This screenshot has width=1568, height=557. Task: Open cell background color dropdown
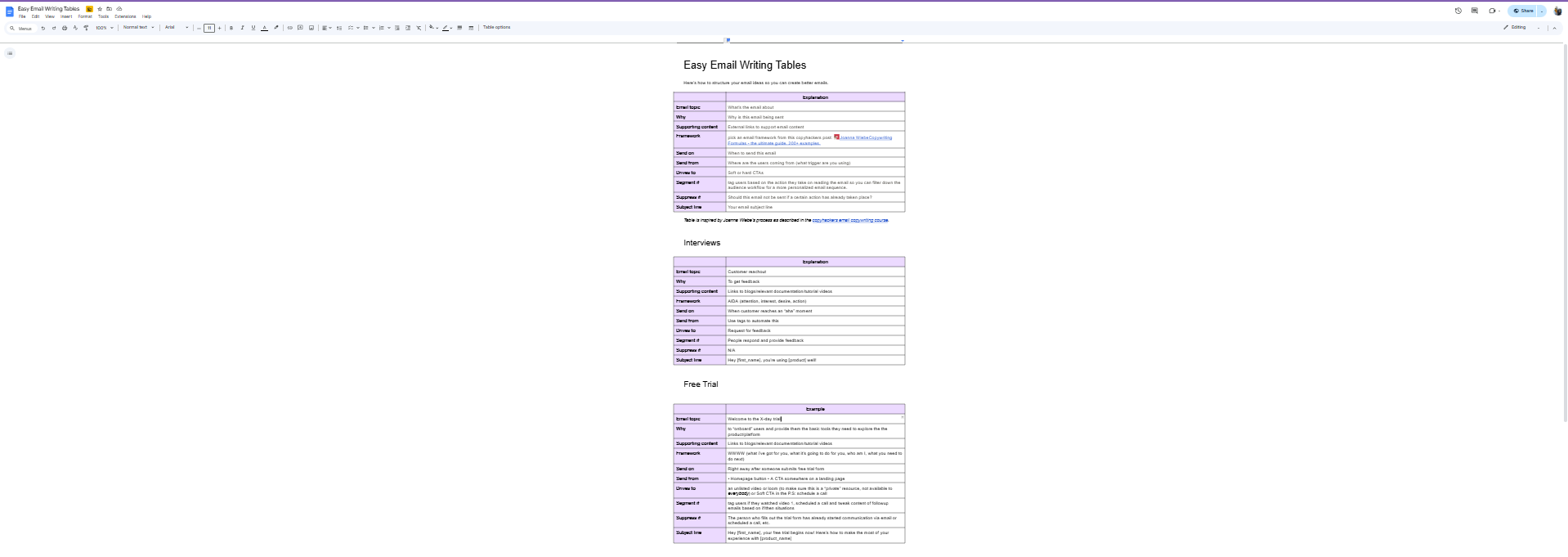433,28
